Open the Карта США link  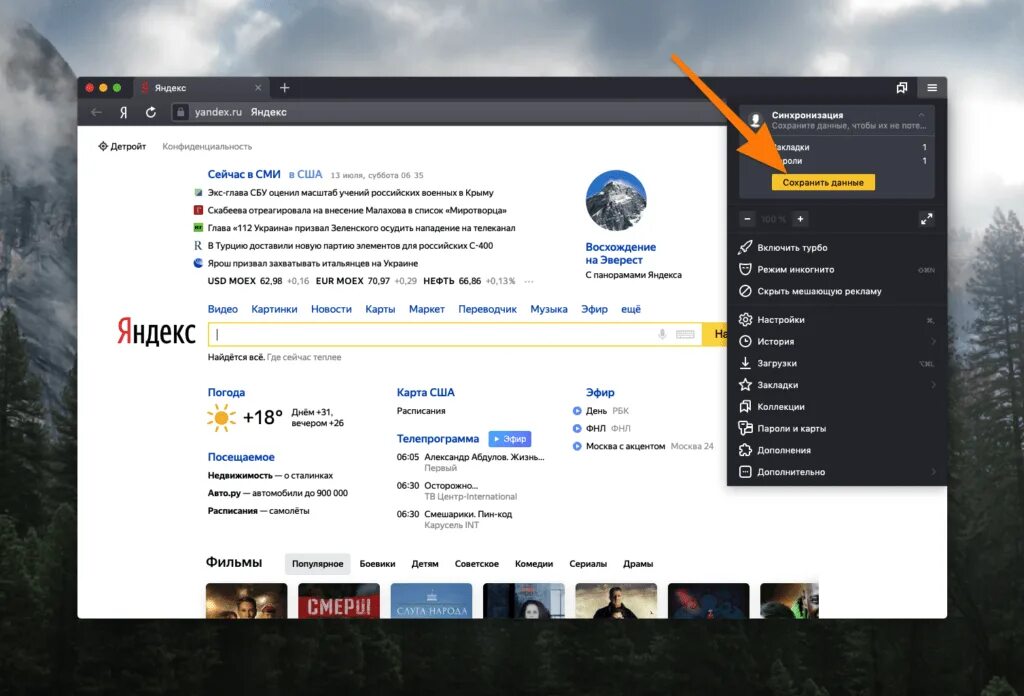pos(425,392)
